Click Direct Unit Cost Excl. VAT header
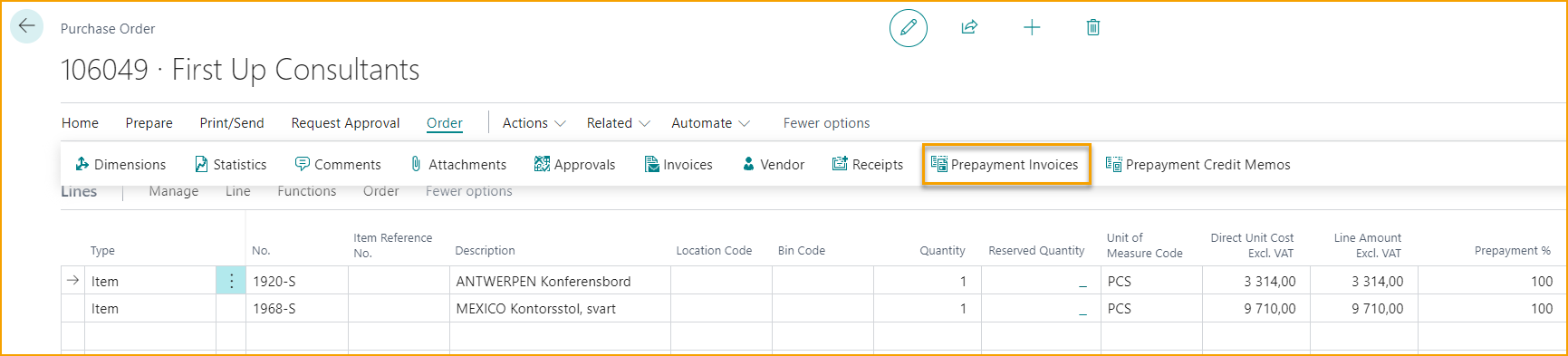Image resolution: width=1568 pixels, height=356 pixels. coord(1252,245)
